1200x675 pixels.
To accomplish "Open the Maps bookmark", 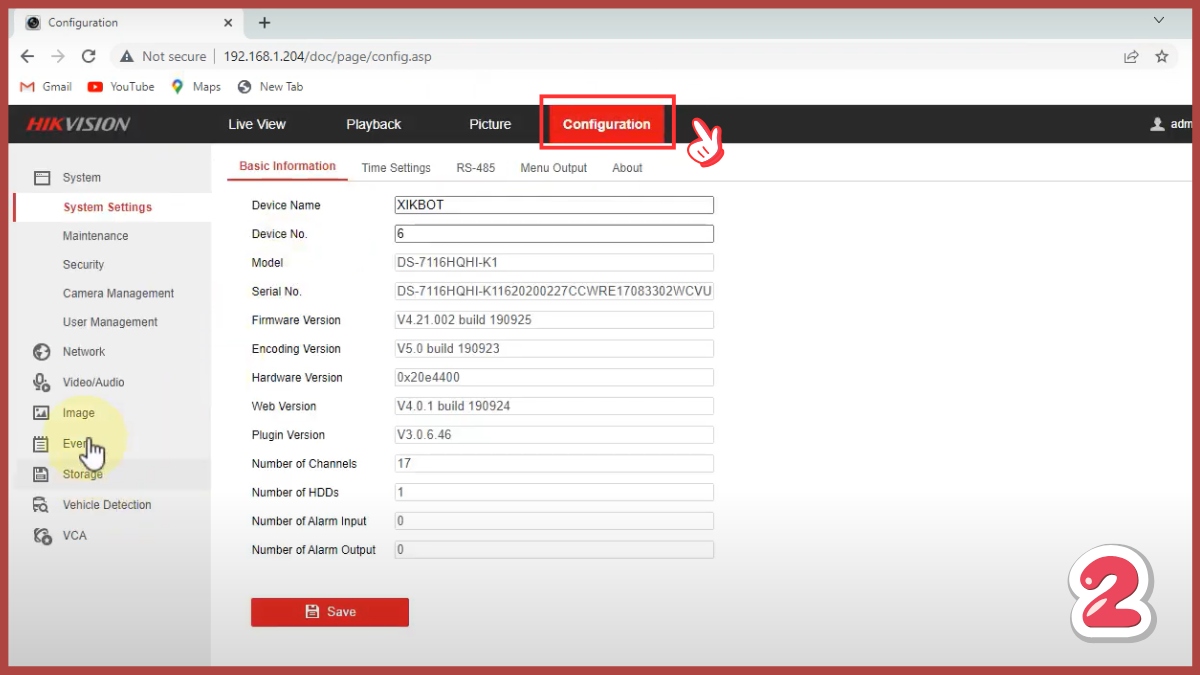I will coord(196,87).
